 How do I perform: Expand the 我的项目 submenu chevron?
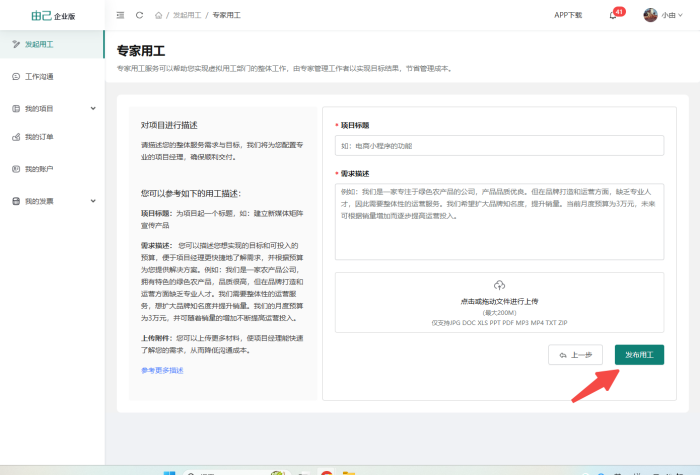[93, 108]
